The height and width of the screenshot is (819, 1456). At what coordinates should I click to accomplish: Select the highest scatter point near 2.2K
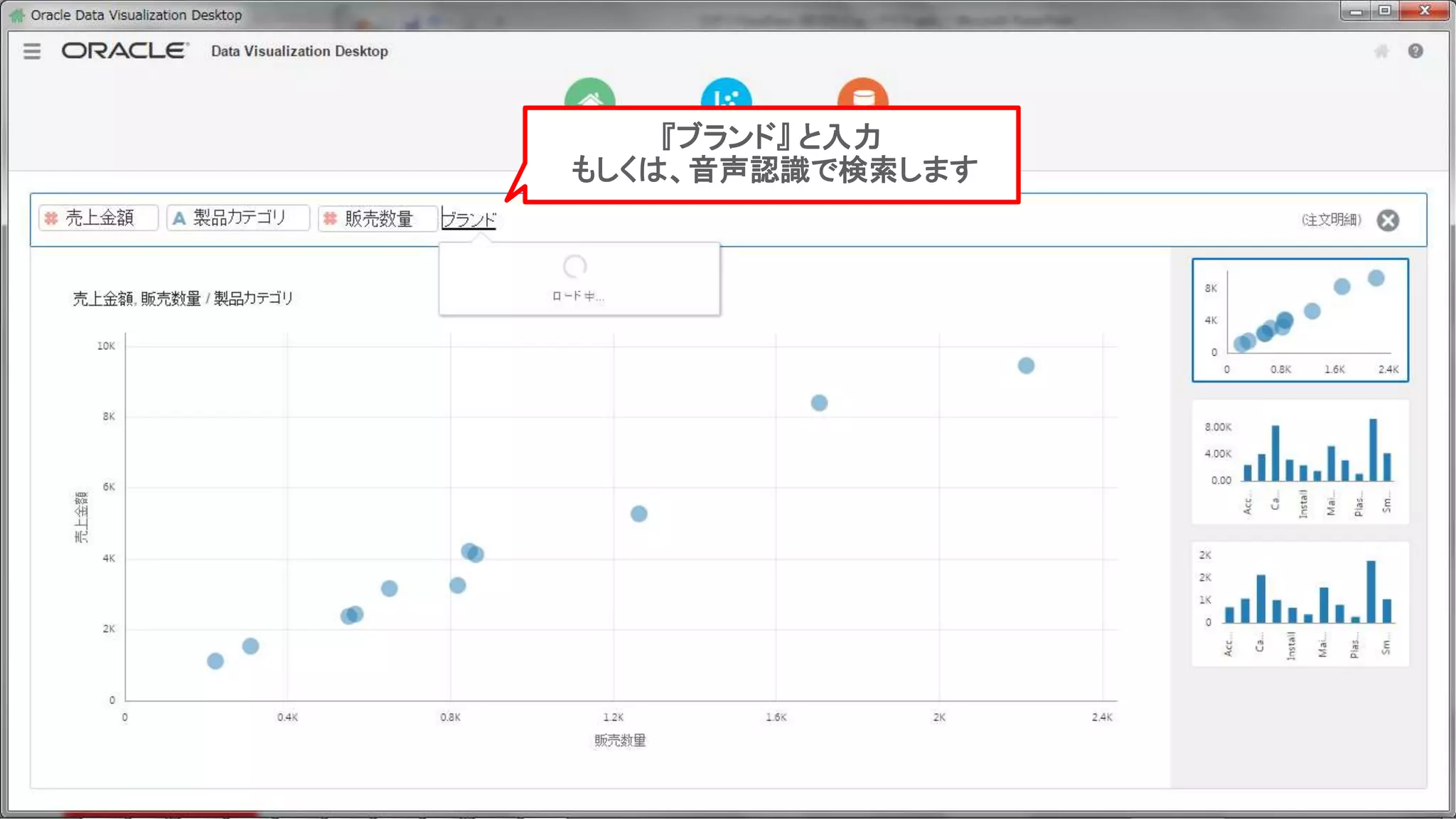(1026, 365)
